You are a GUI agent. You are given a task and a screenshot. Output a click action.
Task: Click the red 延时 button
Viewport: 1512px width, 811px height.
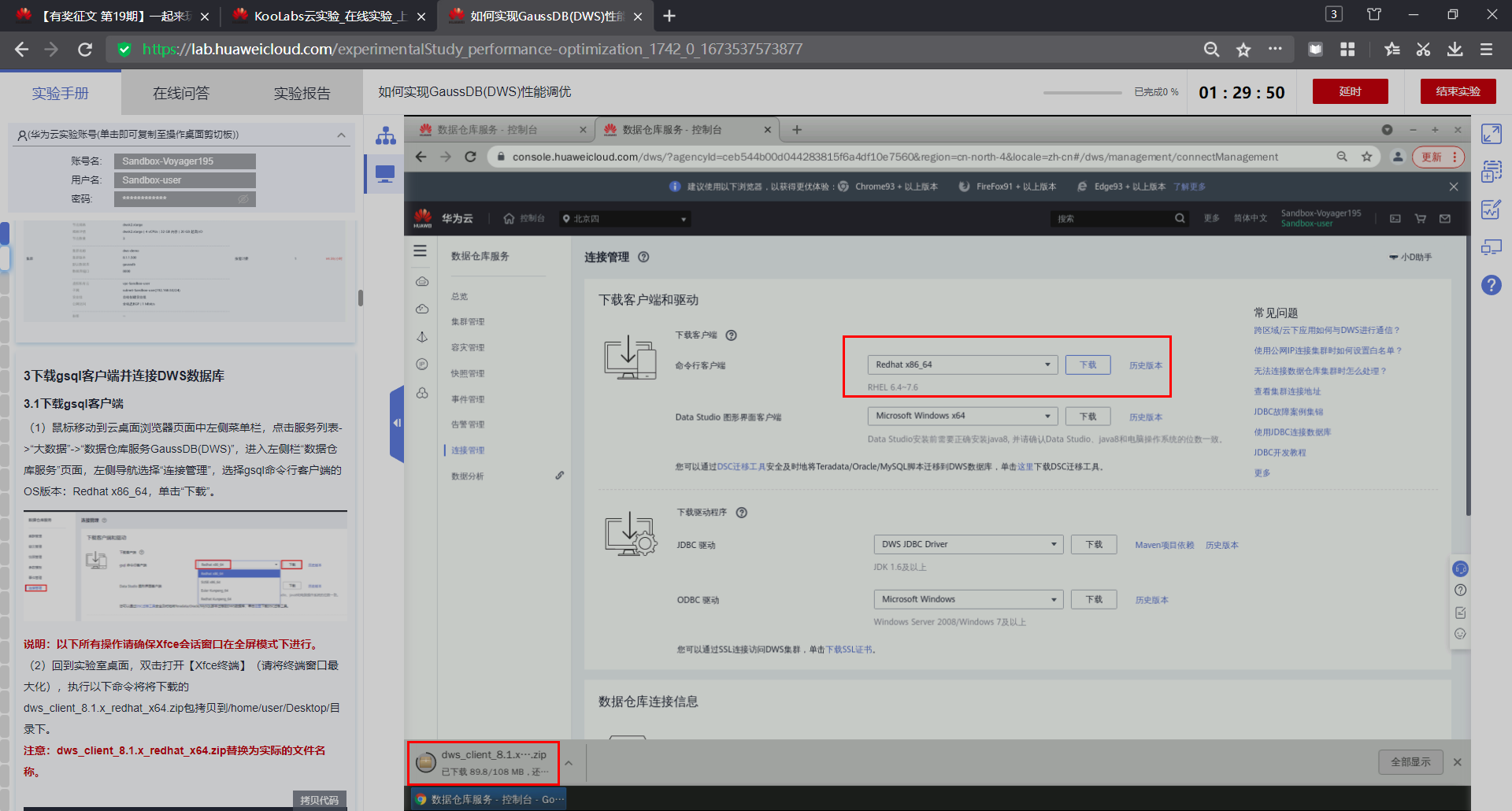[x=1350, y=91]
